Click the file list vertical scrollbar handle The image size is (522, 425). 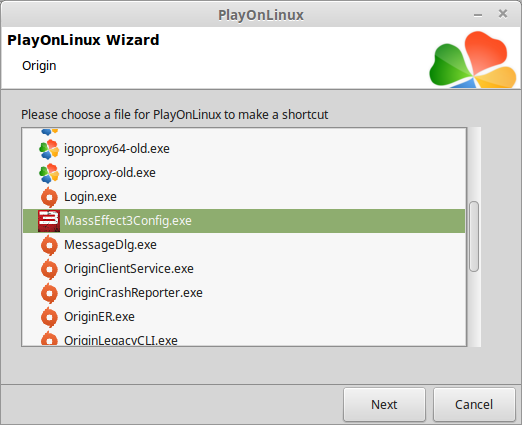tap(474, 237)
